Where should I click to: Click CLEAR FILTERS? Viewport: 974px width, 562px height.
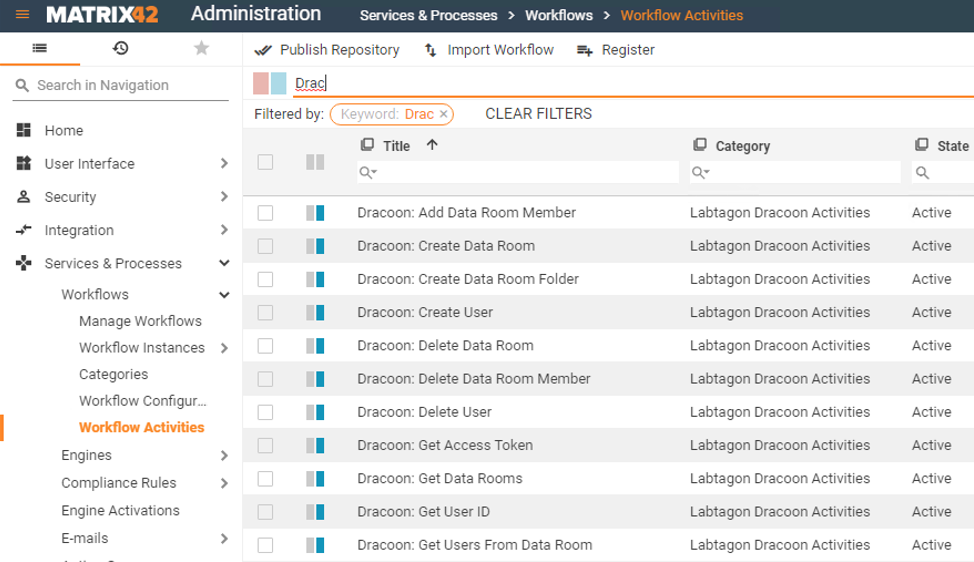click(539, 114)
